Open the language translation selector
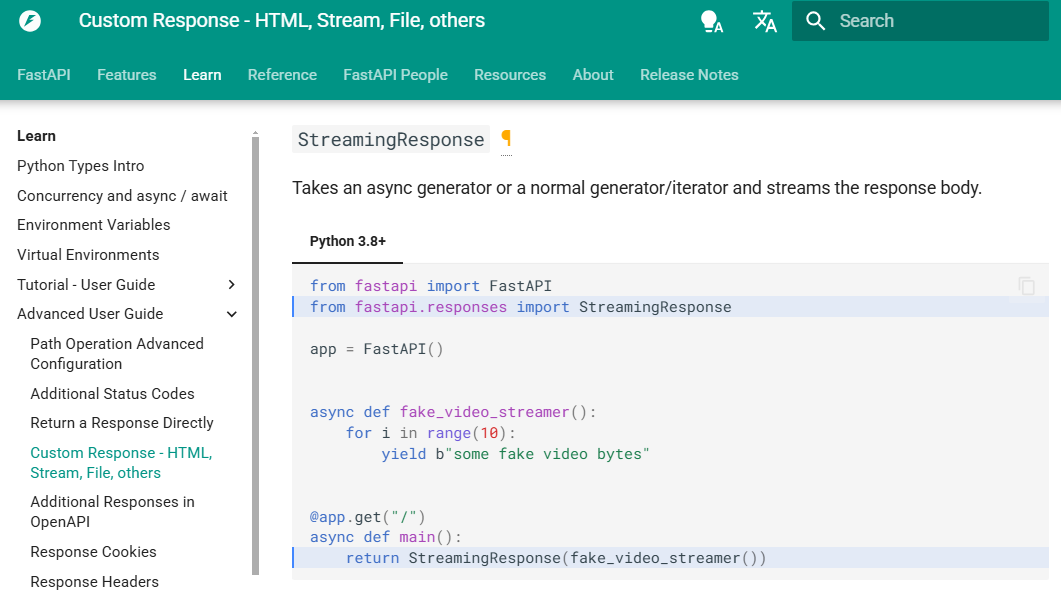Image resolution: width=1061 pixels, height=596 pixels. (765, 21)
